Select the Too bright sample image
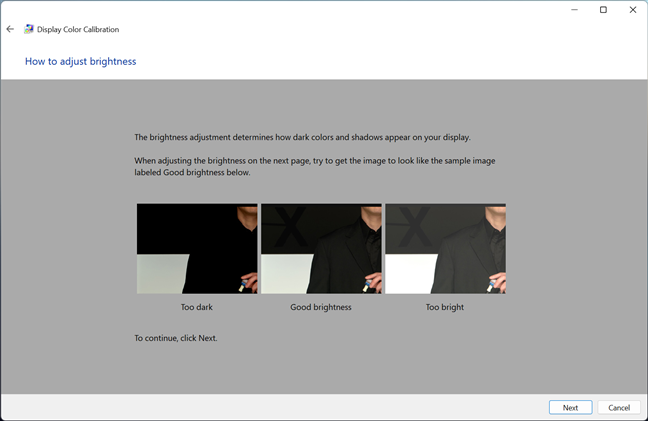This screenshot has width=648, height=421. [446, 248]
